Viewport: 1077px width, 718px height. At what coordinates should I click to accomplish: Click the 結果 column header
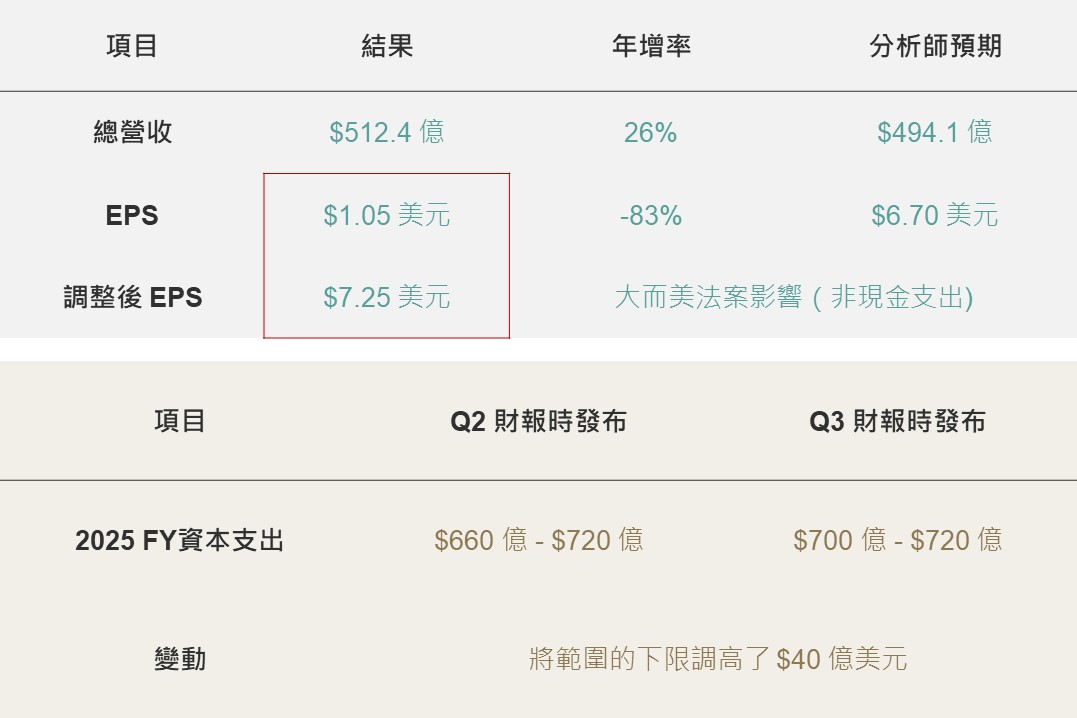pyautogui.click(x=387, y=46)
